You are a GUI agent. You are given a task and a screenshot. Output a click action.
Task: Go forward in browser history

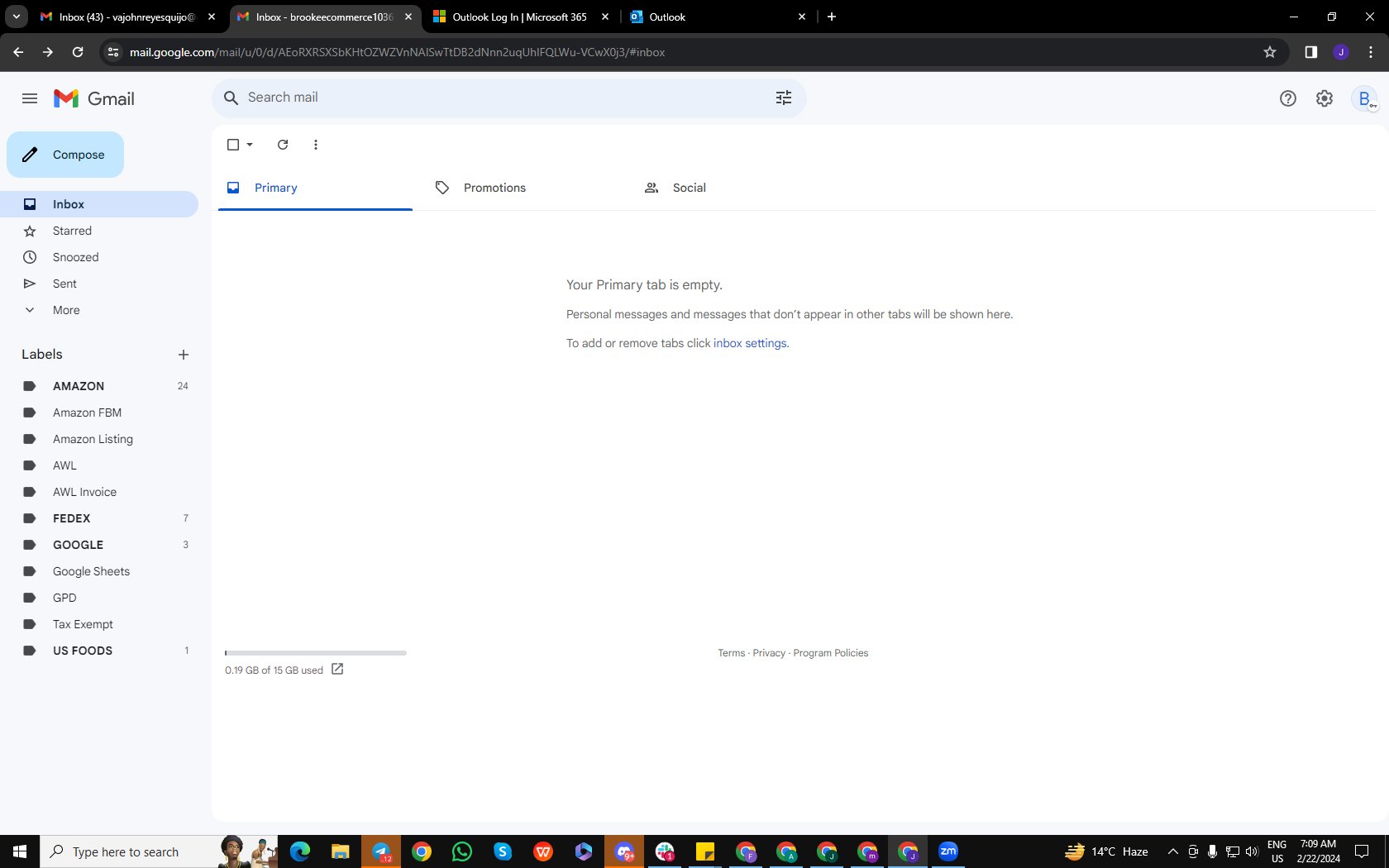click(48, 52)
